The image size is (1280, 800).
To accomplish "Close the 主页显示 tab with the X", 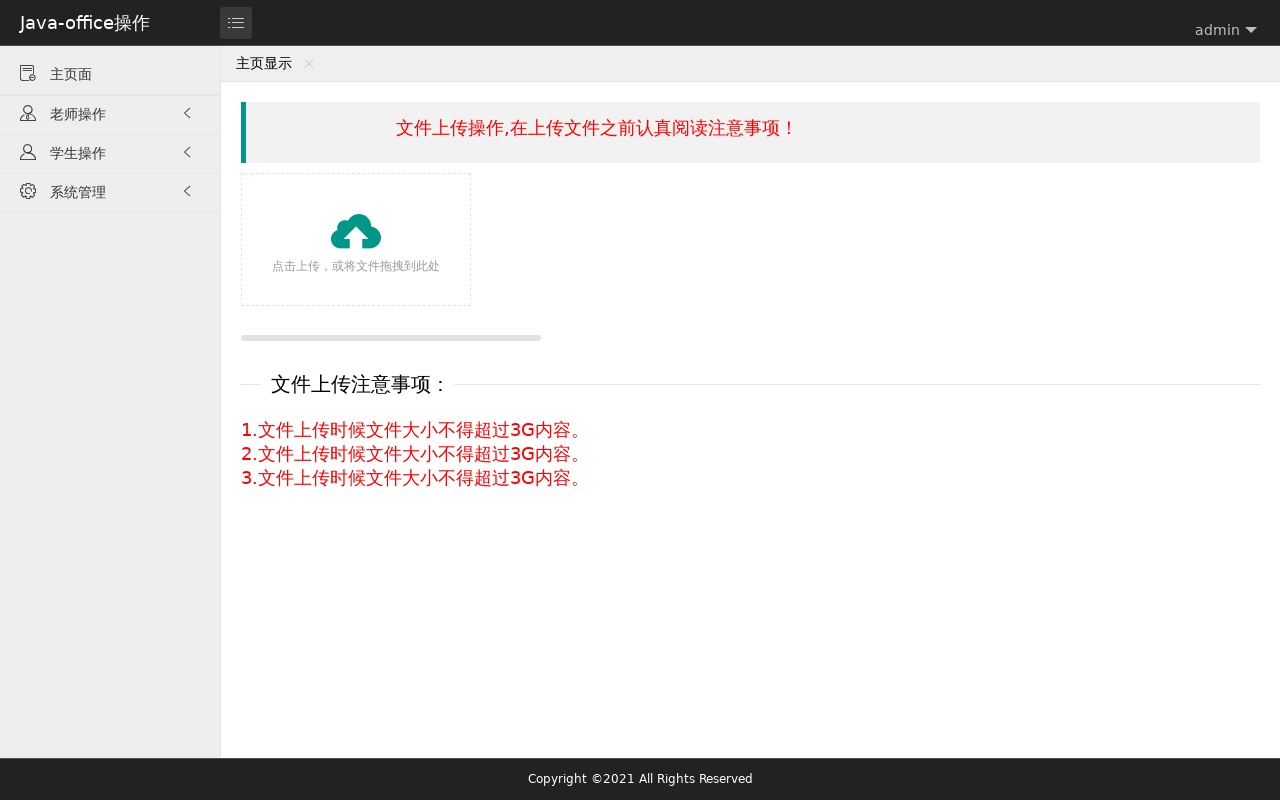I will pyautogui.click(x=309, y=64).
